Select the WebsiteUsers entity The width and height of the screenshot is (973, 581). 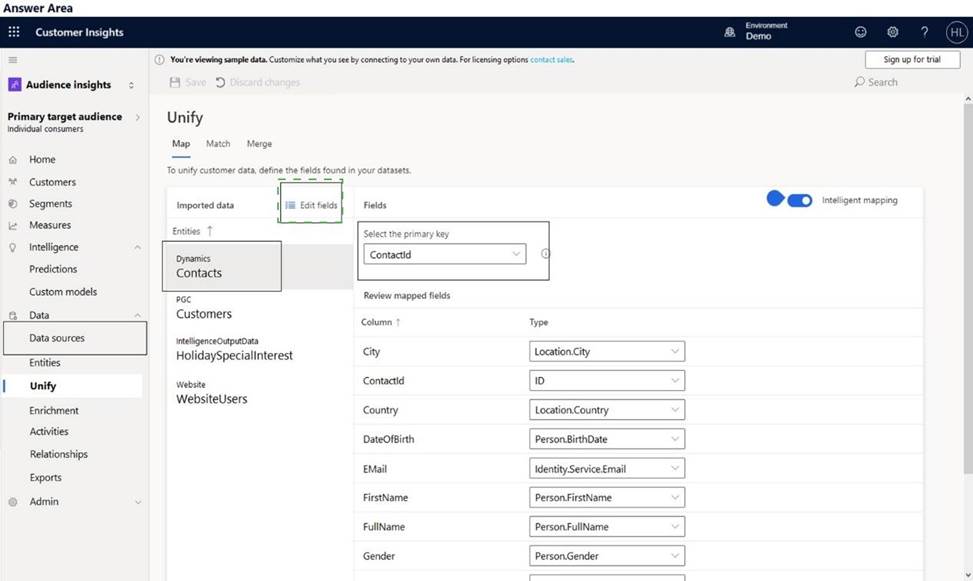(212, 398)
